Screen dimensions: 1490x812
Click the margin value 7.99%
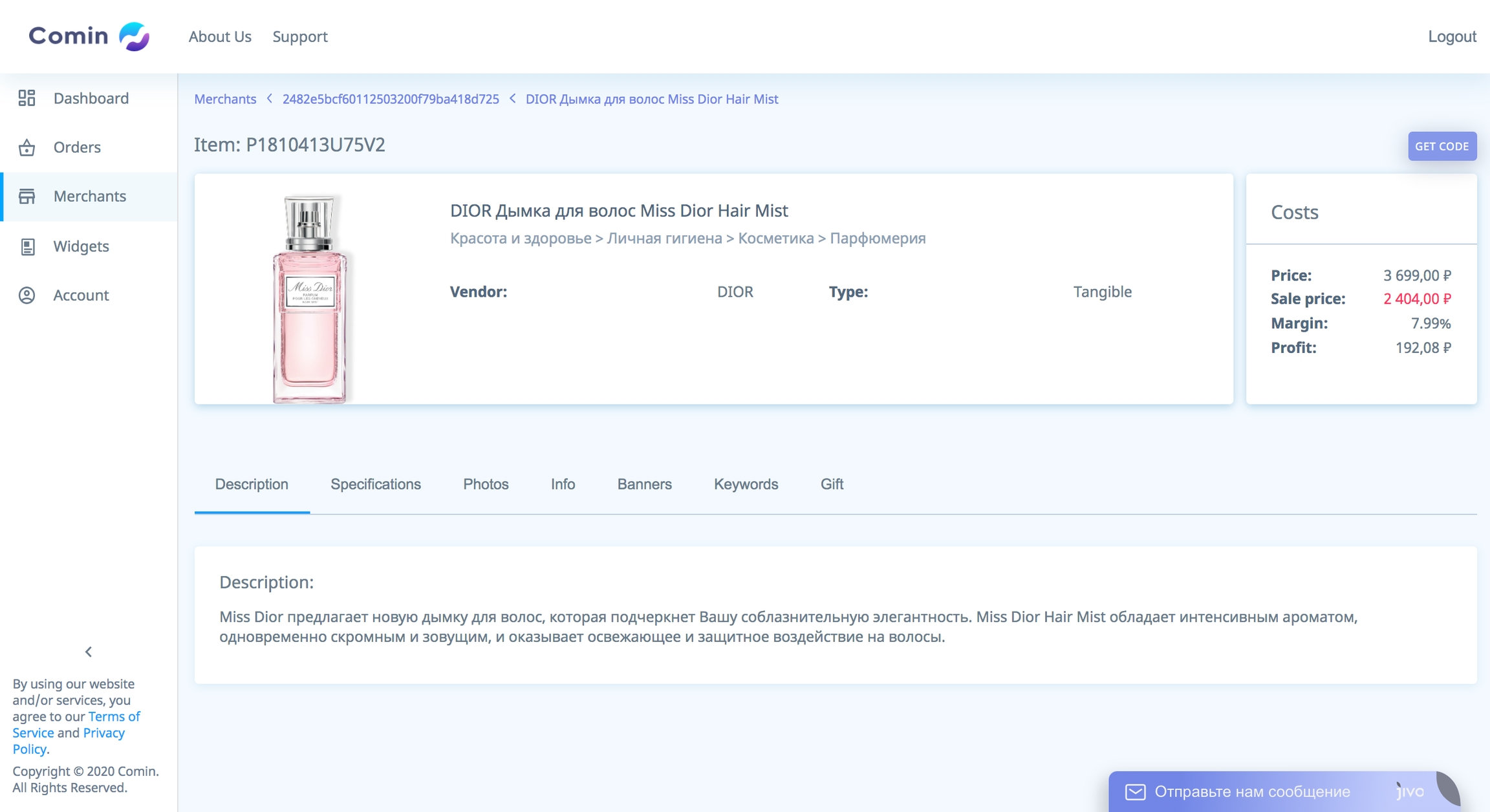pyautogui.click(x=1431, y=323)
